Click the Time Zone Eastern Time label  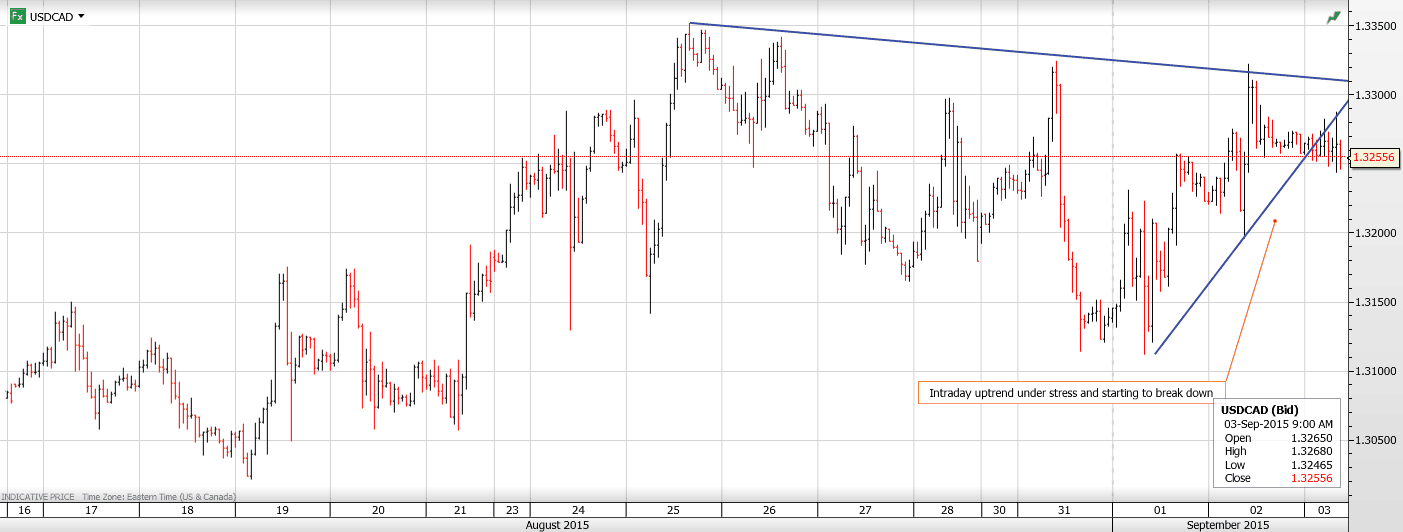158,497
